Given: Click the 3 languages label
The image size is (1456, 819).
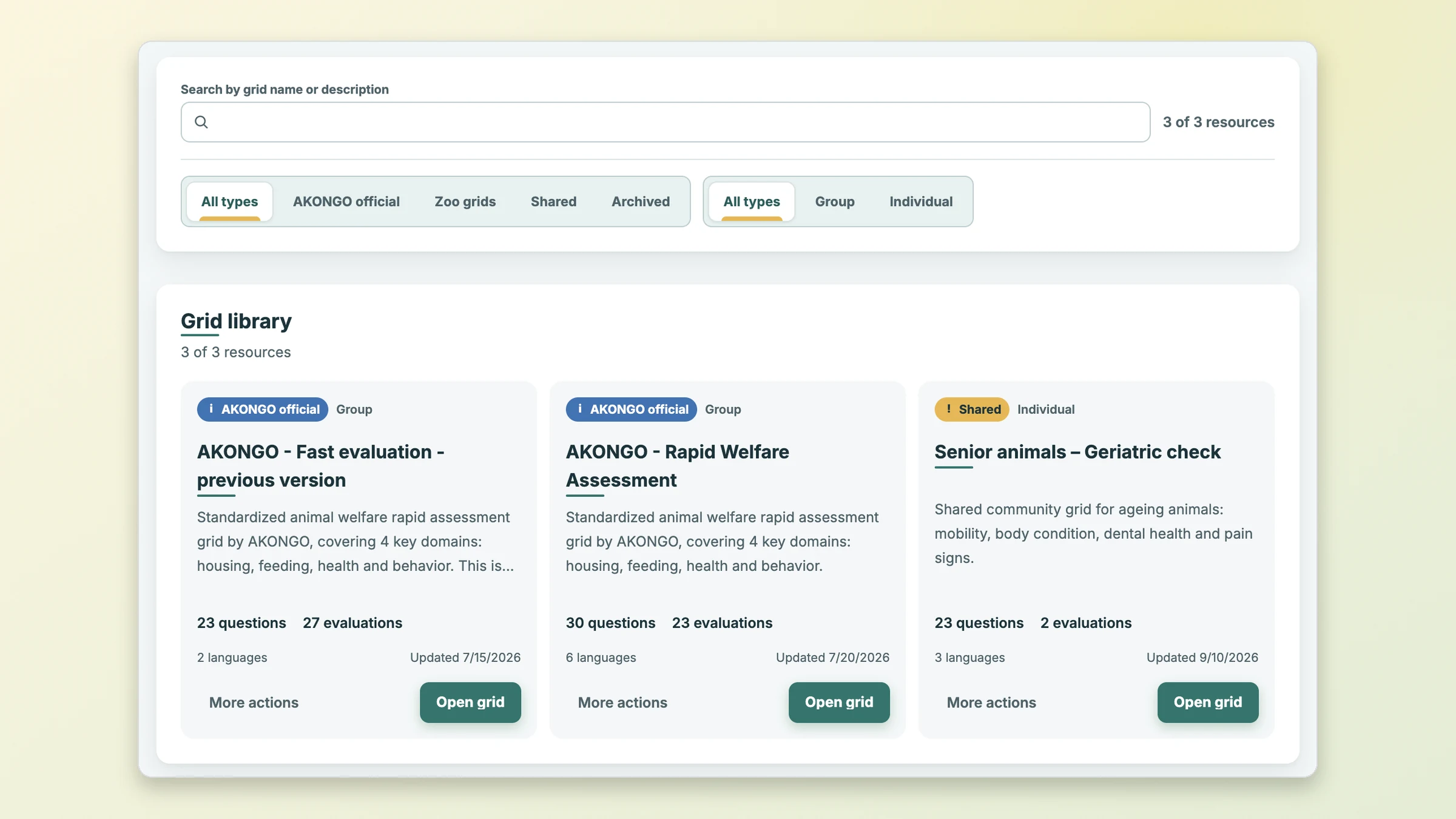Looking at the screenshot, I should click(x=969, y=657).
